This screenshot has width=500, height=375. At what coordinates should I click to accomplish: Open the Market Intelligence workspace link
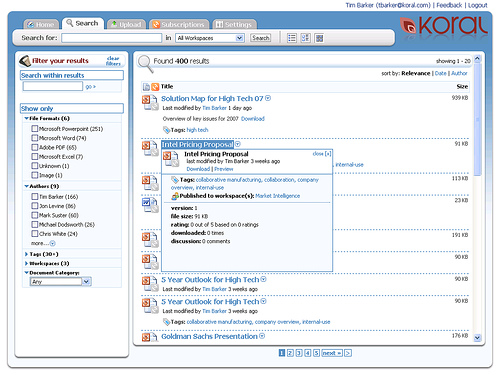pos(277,196)
